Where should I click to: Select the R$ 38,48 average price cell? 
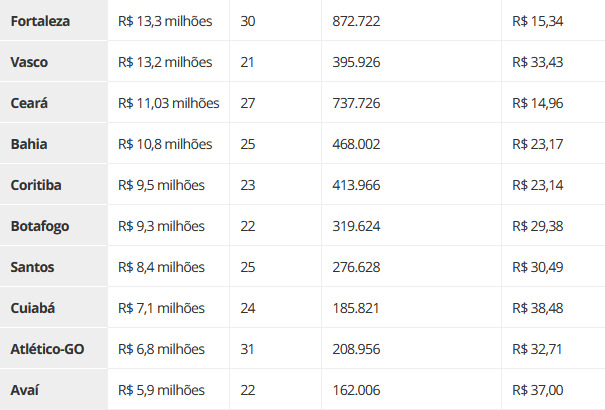click(x=553, y=308)
